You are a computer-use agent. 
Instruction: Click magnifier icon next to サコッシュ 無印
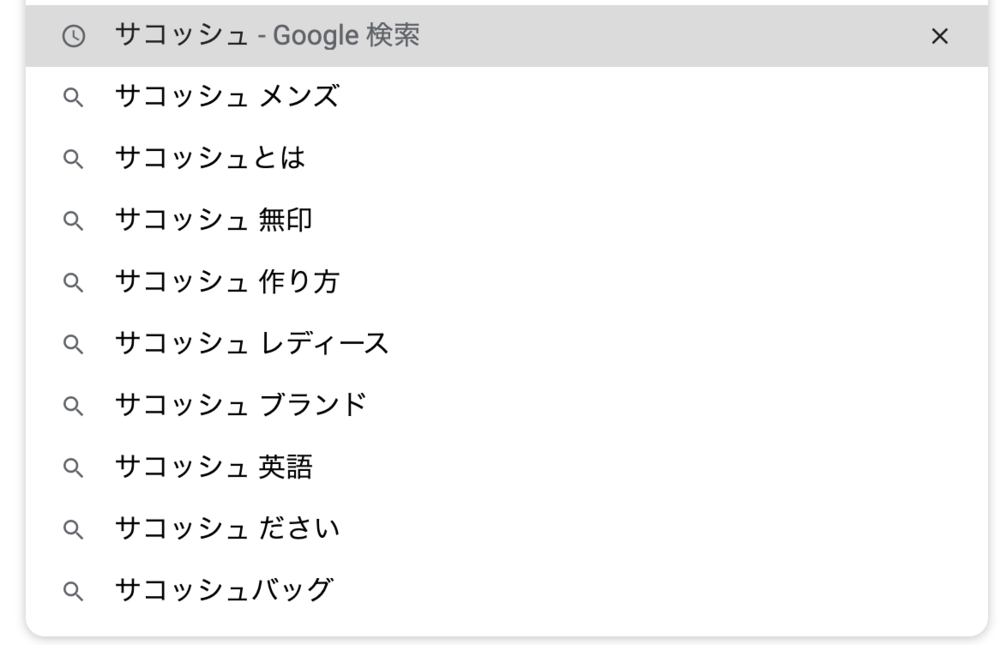[x=73, y=220]
